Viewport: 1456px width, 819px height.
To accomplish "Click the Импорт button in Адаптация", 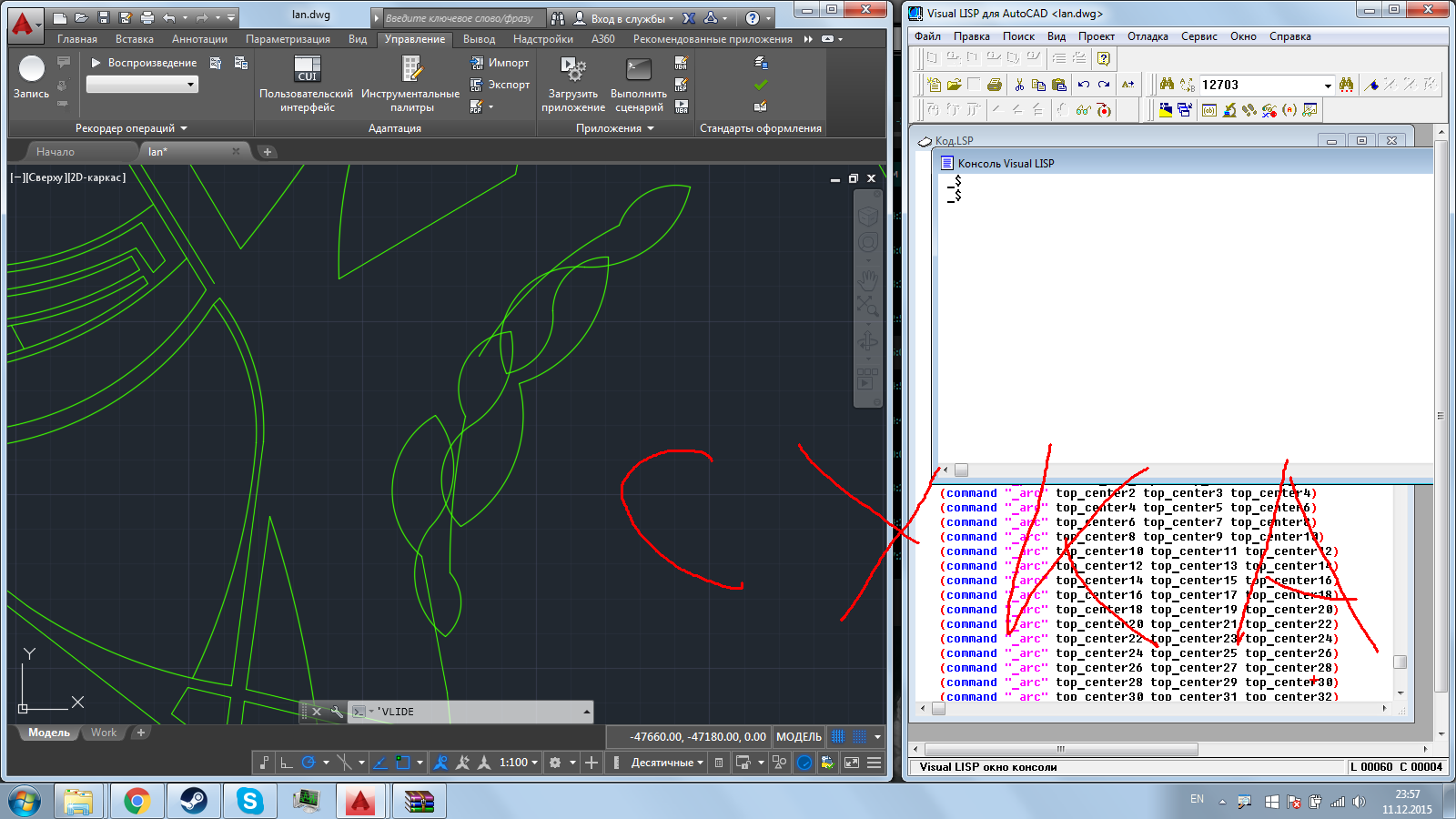I will [500, 63].
